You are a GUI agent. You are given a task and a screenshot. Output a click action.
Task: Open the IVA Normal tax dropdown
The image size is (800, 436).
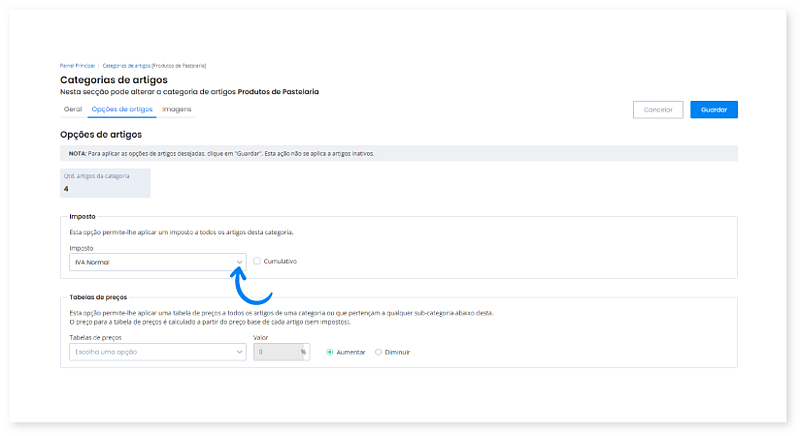point(150,262)
